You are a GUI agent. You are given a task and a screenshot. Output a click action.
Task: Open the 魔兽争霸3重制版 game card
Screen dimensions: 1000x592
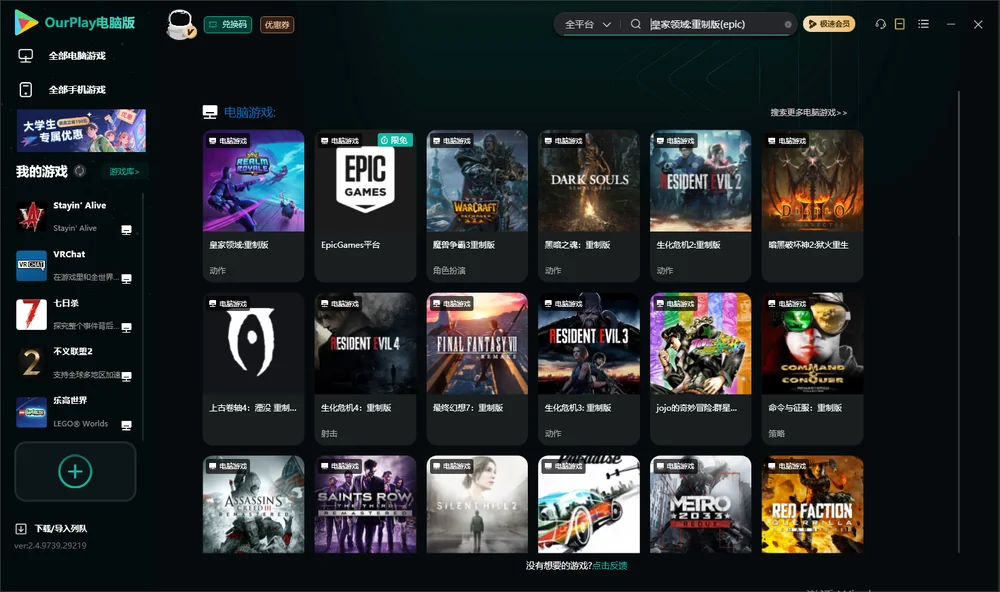tap(477, 205)
